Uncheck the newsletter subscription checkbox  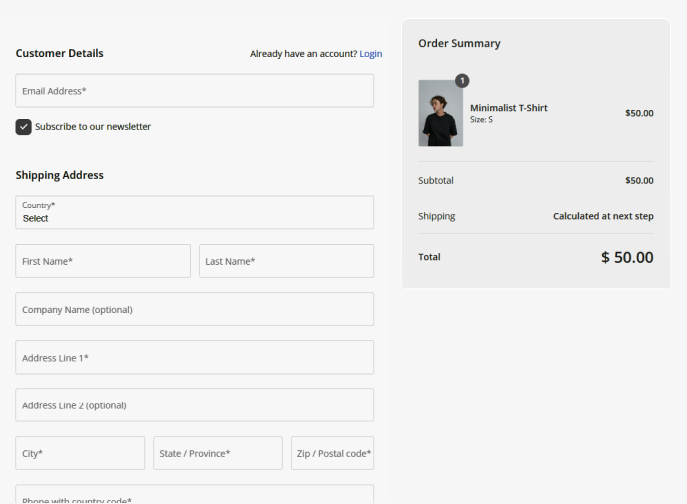(23, 127)
